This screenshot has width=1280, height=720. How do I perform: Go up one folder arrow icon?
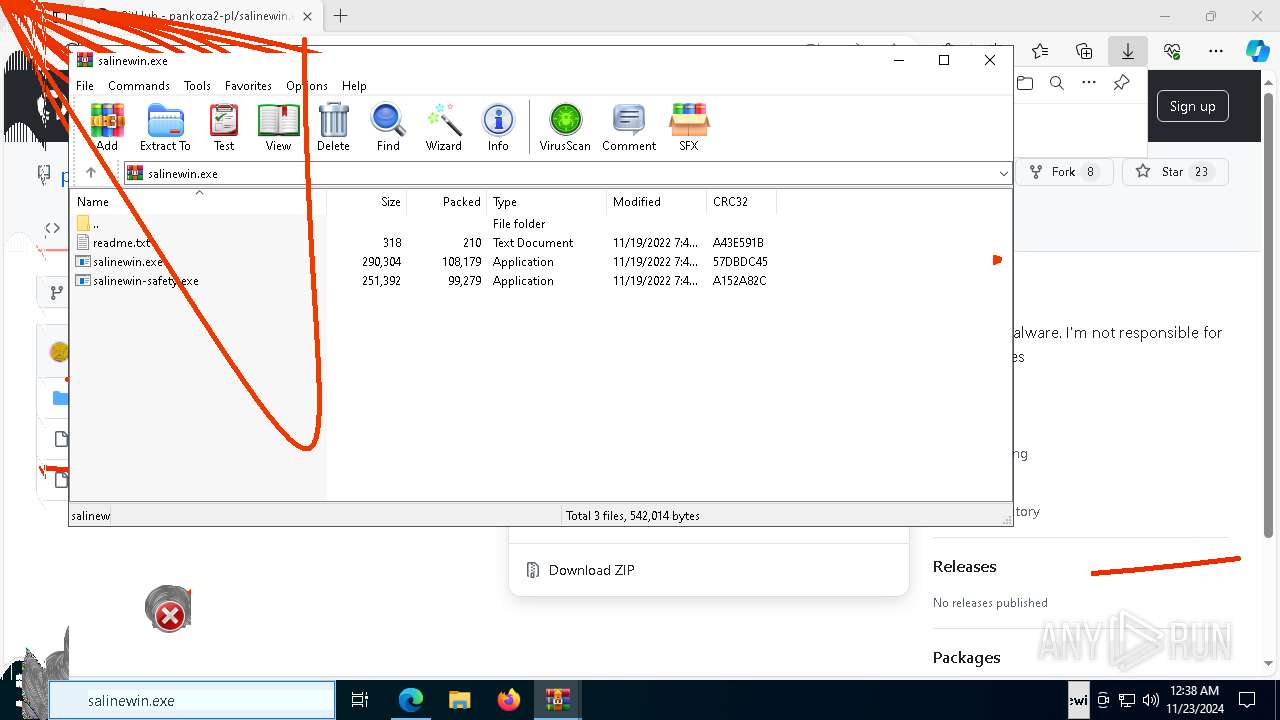(91, 173)
